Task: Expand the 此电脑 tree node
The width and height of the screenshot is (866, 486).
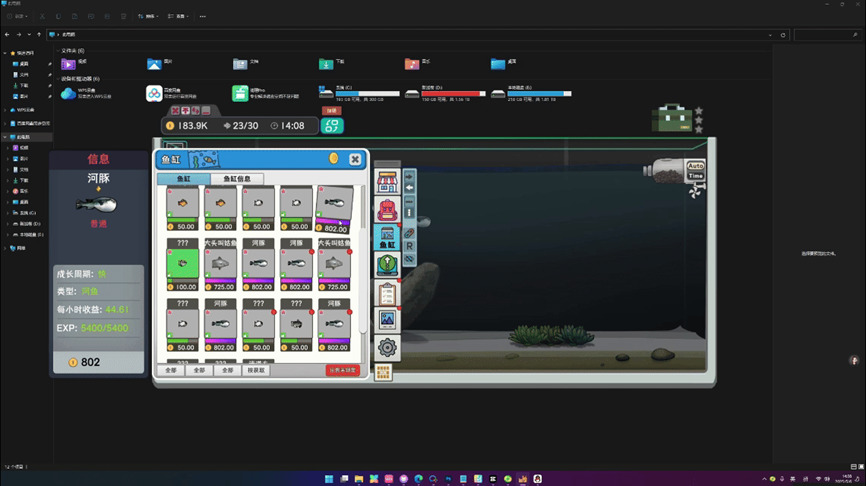Action: 6,137
